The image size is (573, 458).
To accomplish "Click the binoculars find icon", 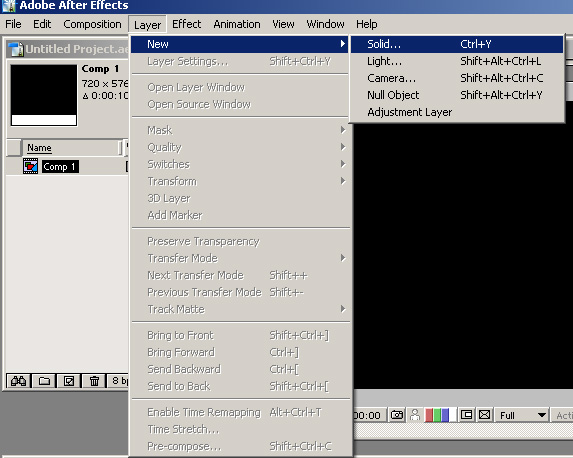I will click(18, 381).
